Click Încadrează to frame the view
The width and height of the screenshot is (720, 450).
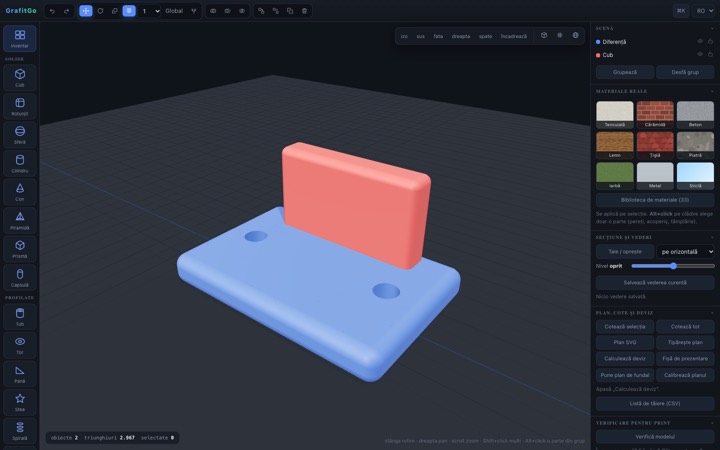514,36
